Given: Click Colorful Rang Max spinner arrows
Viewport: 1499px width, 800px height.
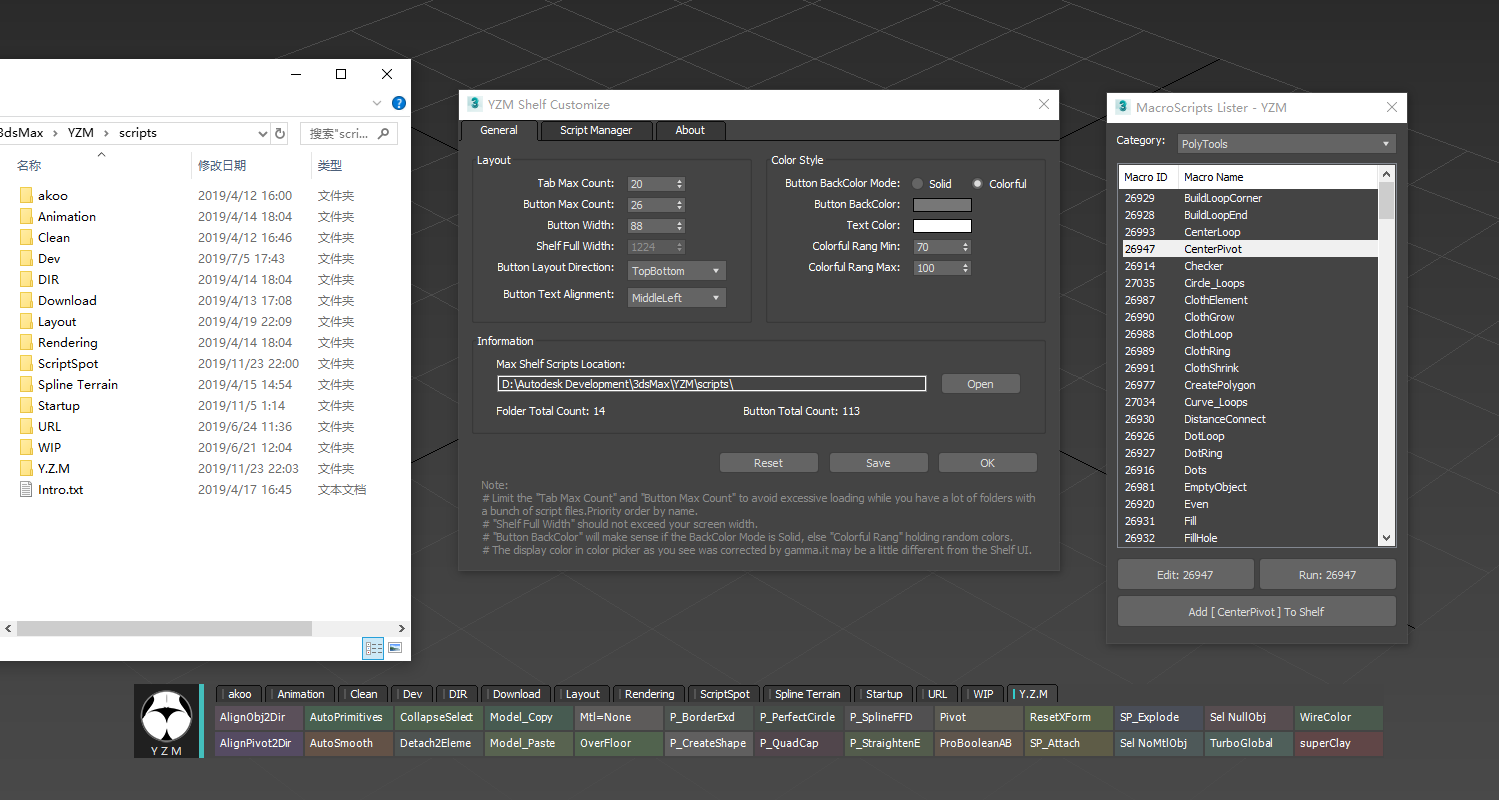Looking at the screenshot, I should pyautogui.click(x=966, y=268).
